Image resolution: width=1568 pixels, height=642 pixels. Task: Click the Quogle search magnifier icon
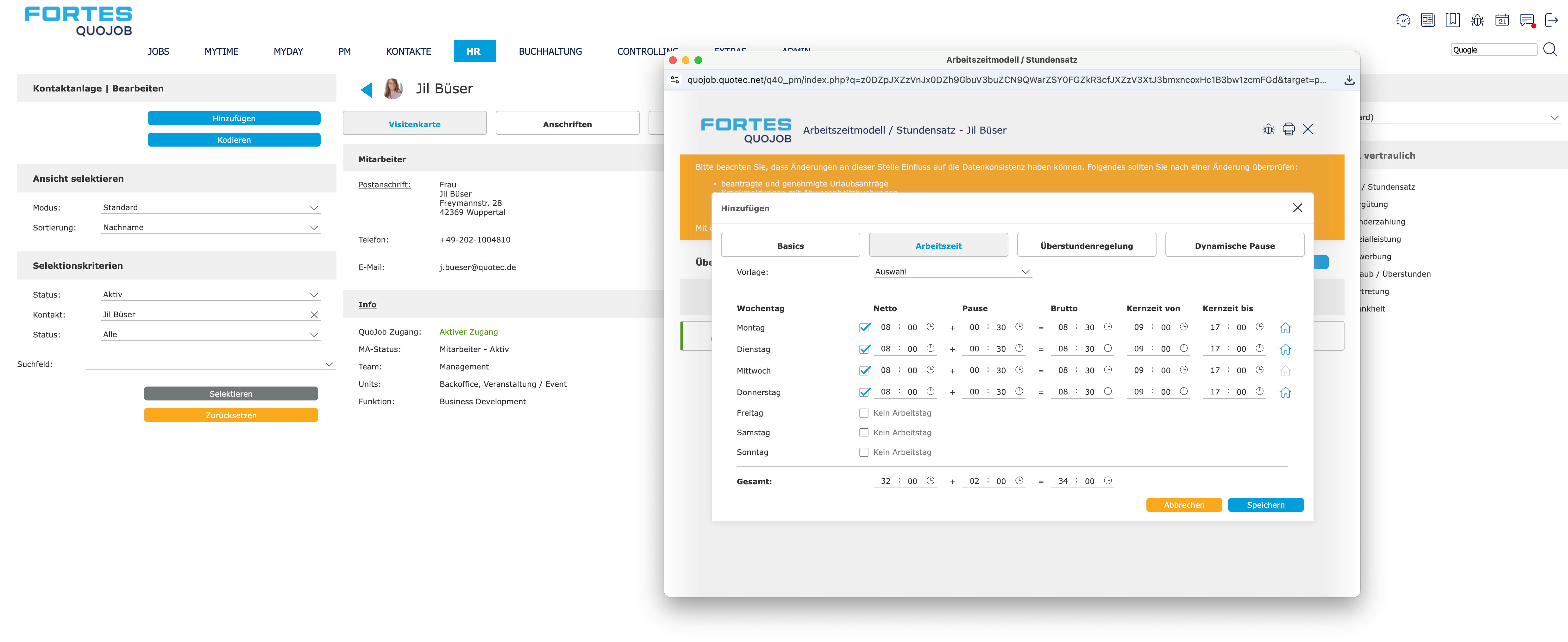(x=1550, y=50)
